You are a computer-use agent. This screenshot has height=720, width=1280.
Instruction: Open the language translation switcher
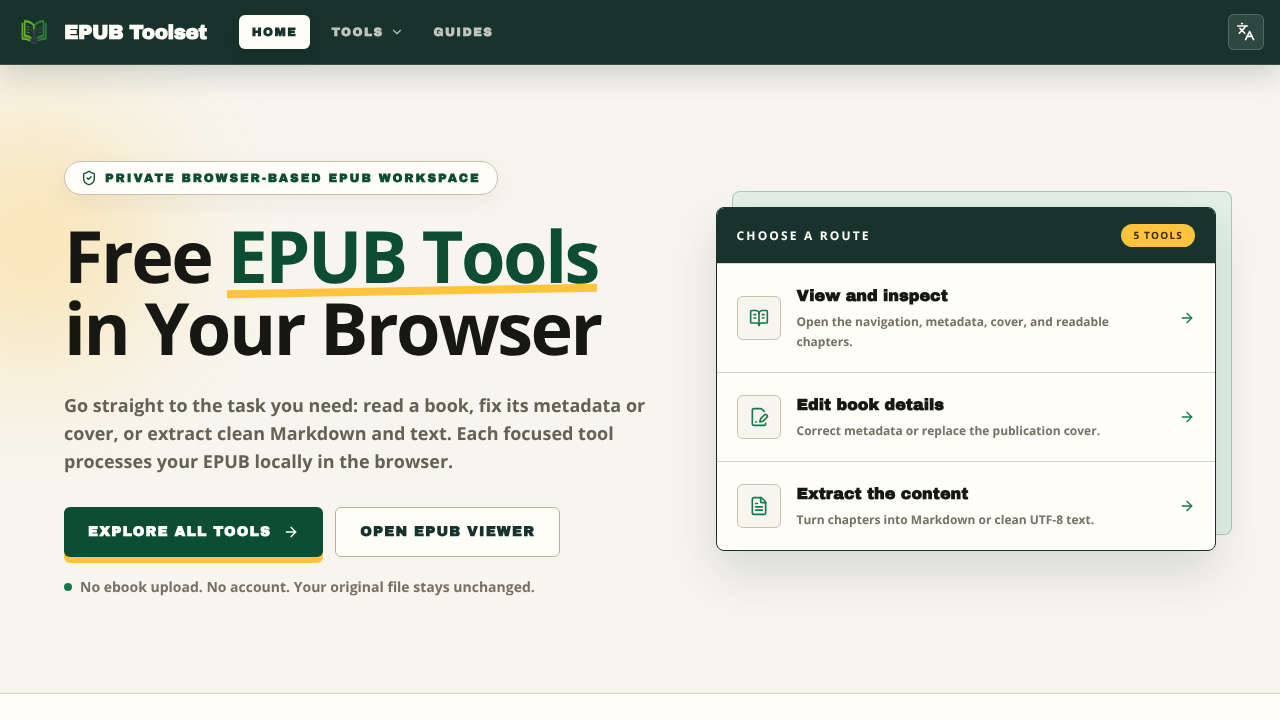pyautogui.click(x=1246, y=32)
